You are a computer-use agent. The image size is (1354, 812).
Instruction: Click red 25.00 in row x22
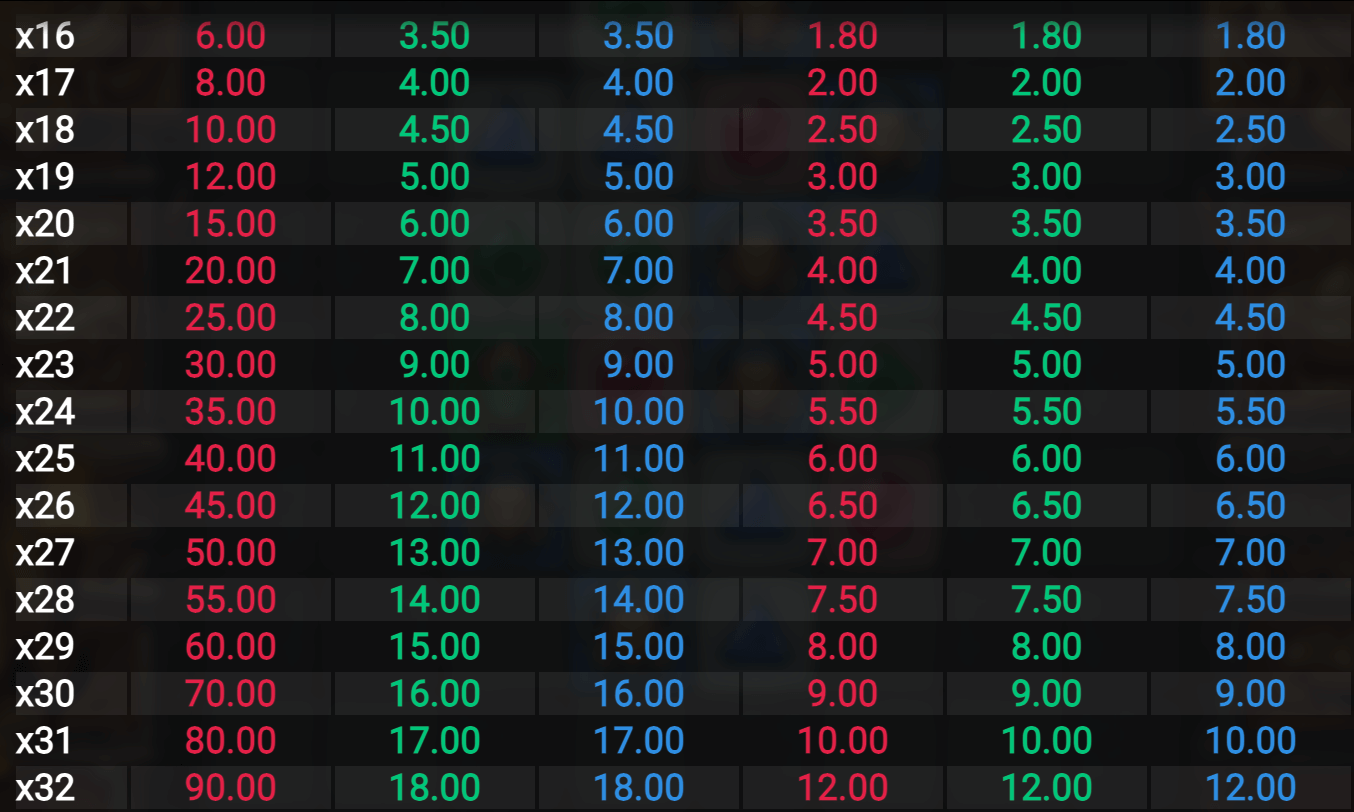pyautogui.click(x=231, y=318)
